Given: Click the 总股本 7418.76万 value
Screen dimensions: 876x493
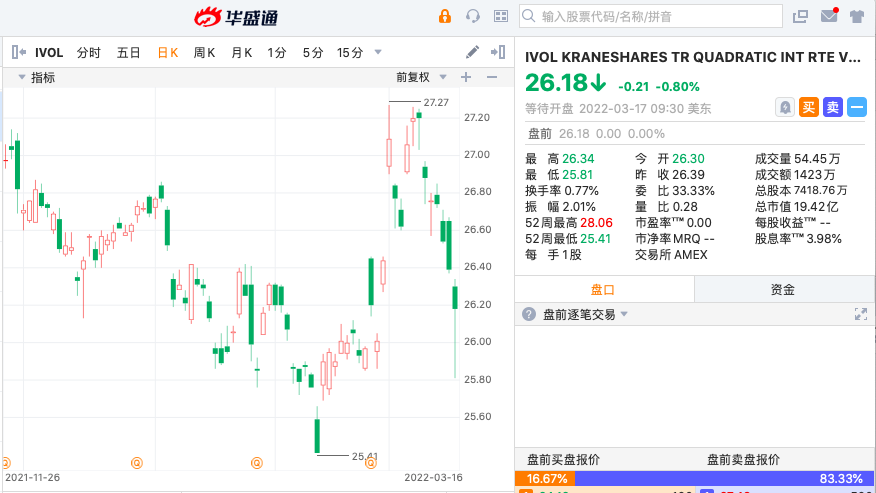Looking at the screenshot, I should point(820,191).
